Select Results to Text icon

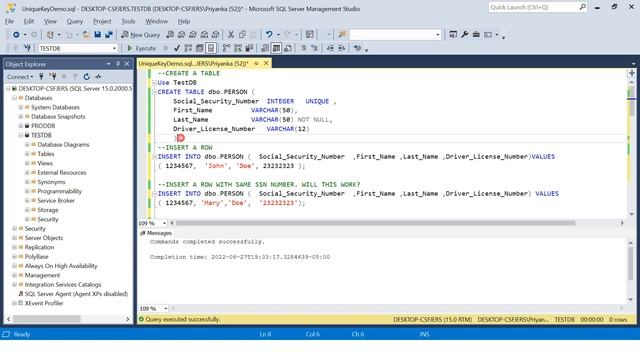(x=265, y=48)
